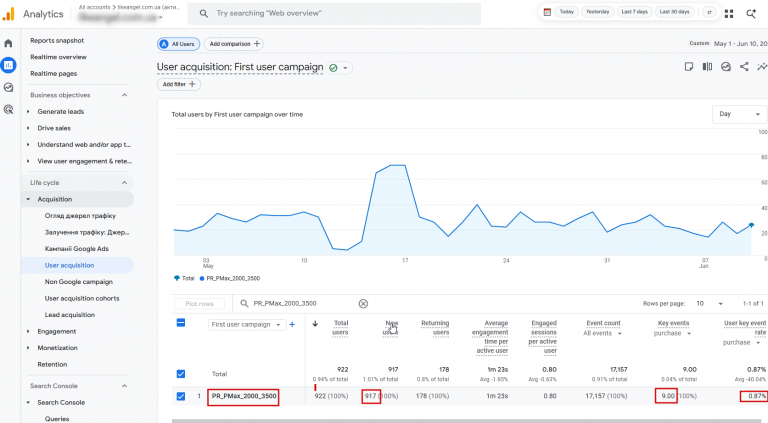Toggle the Total row checkbox
This screenshot has width=768, height=423.
(x=181, y=374)
